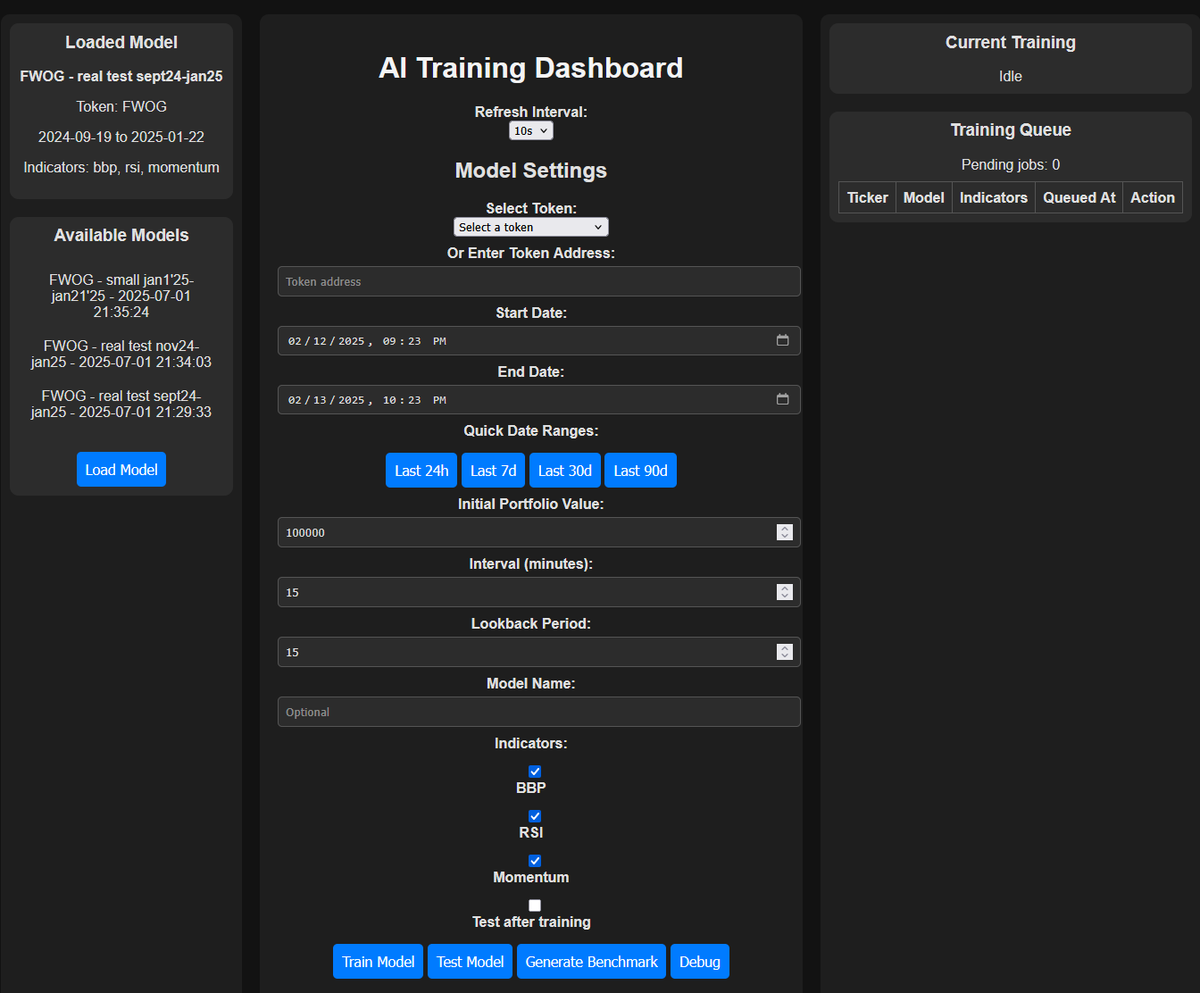Screen dimensions: 1200x993
Task: Choose the Last 24h quick range
Action: (422, 470)
